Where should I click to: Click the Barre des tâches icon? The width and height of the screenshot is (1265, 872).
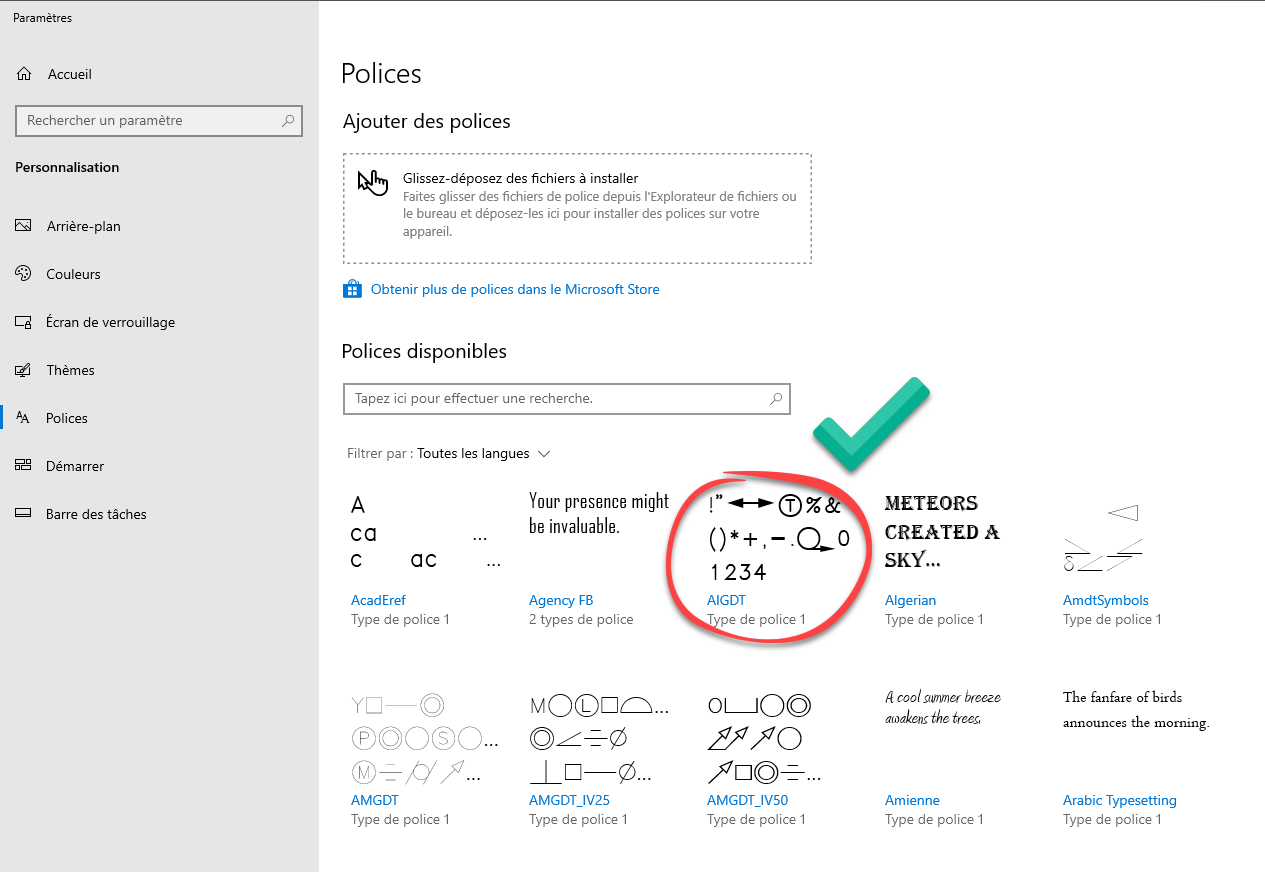[24, 514]
